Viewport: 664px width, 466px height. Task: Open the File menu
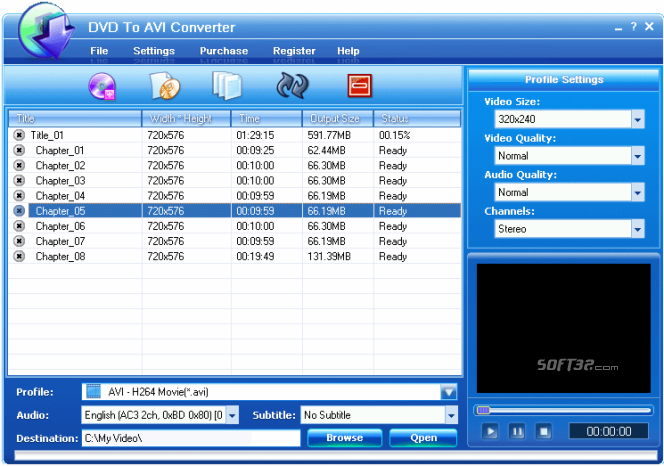tap(99, 51)
